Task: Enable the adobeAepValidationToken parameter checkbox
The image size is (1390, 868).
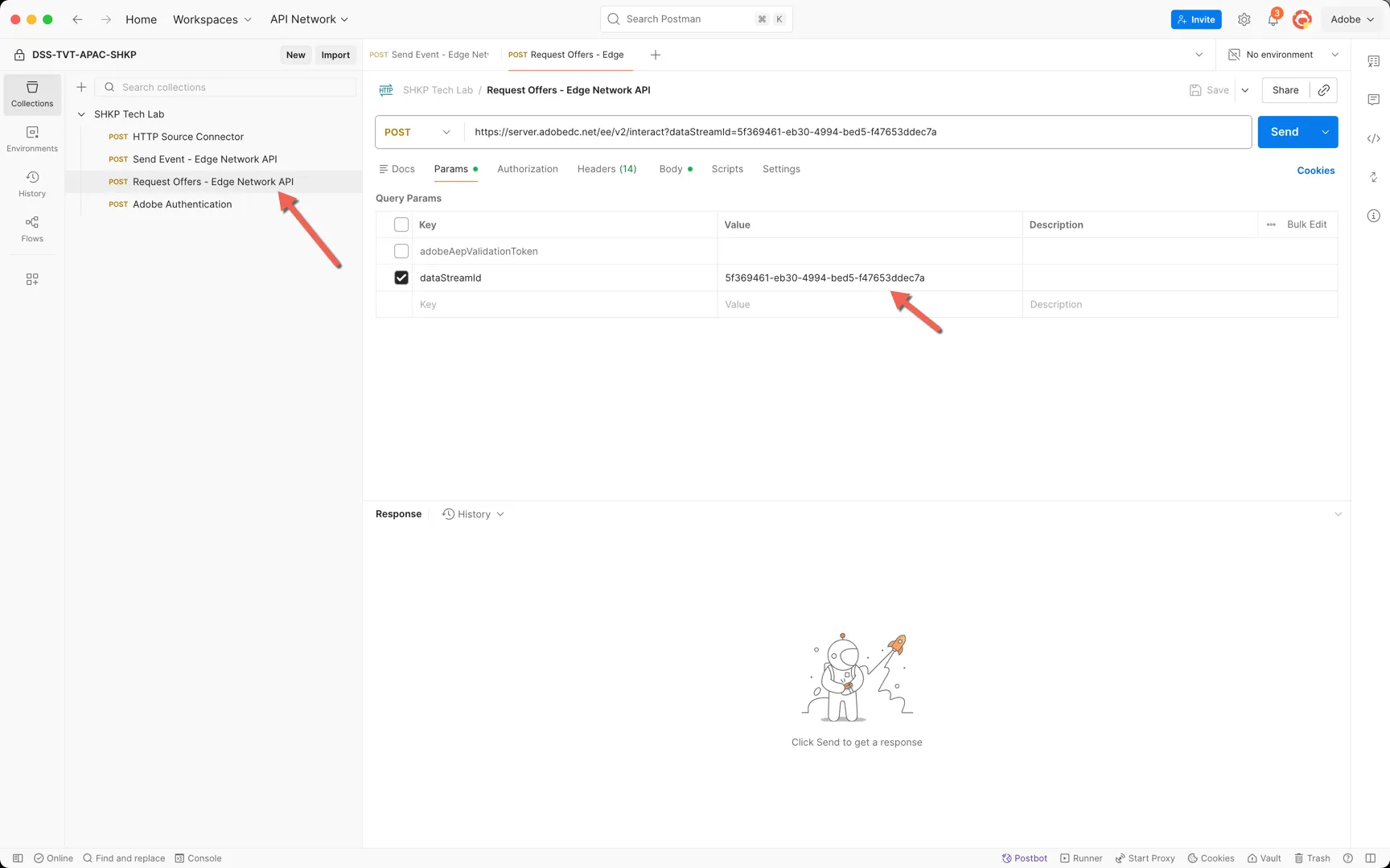Action: (x=401, y=251)
